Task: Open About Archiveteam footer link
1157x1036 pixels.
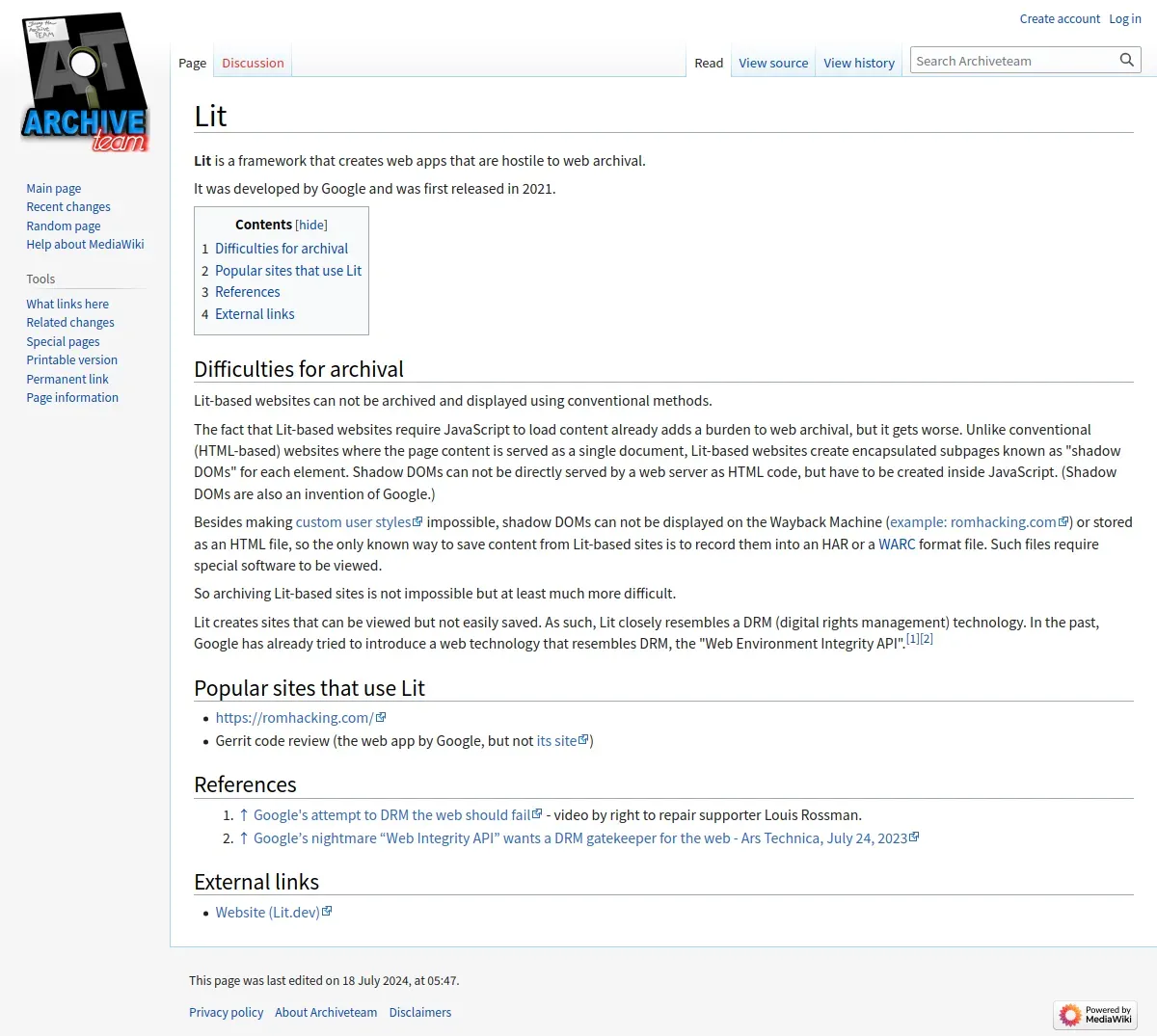Action: click(326, 1012)
